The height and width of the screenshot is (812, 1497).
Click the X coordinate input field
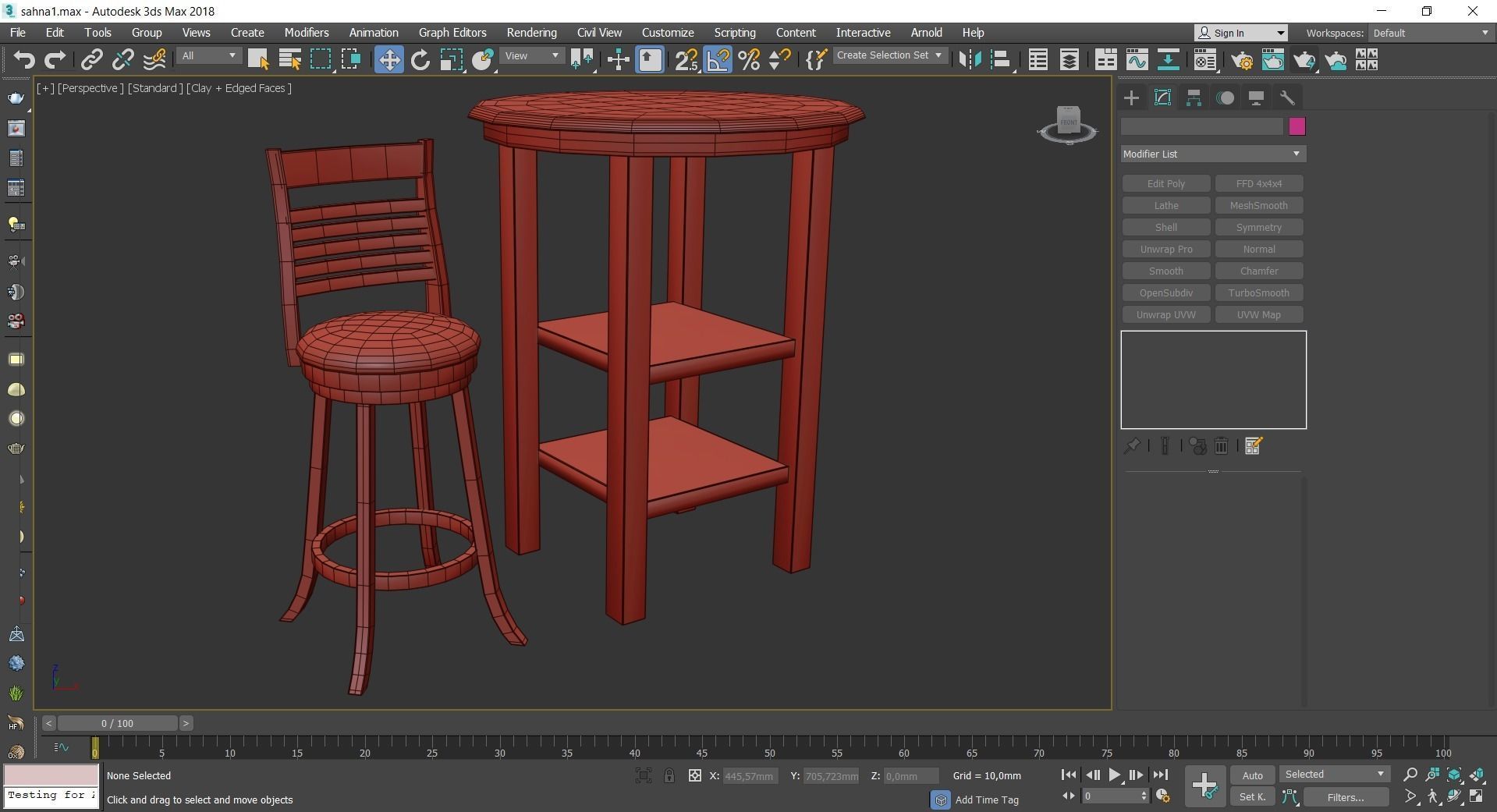(750, 776)
